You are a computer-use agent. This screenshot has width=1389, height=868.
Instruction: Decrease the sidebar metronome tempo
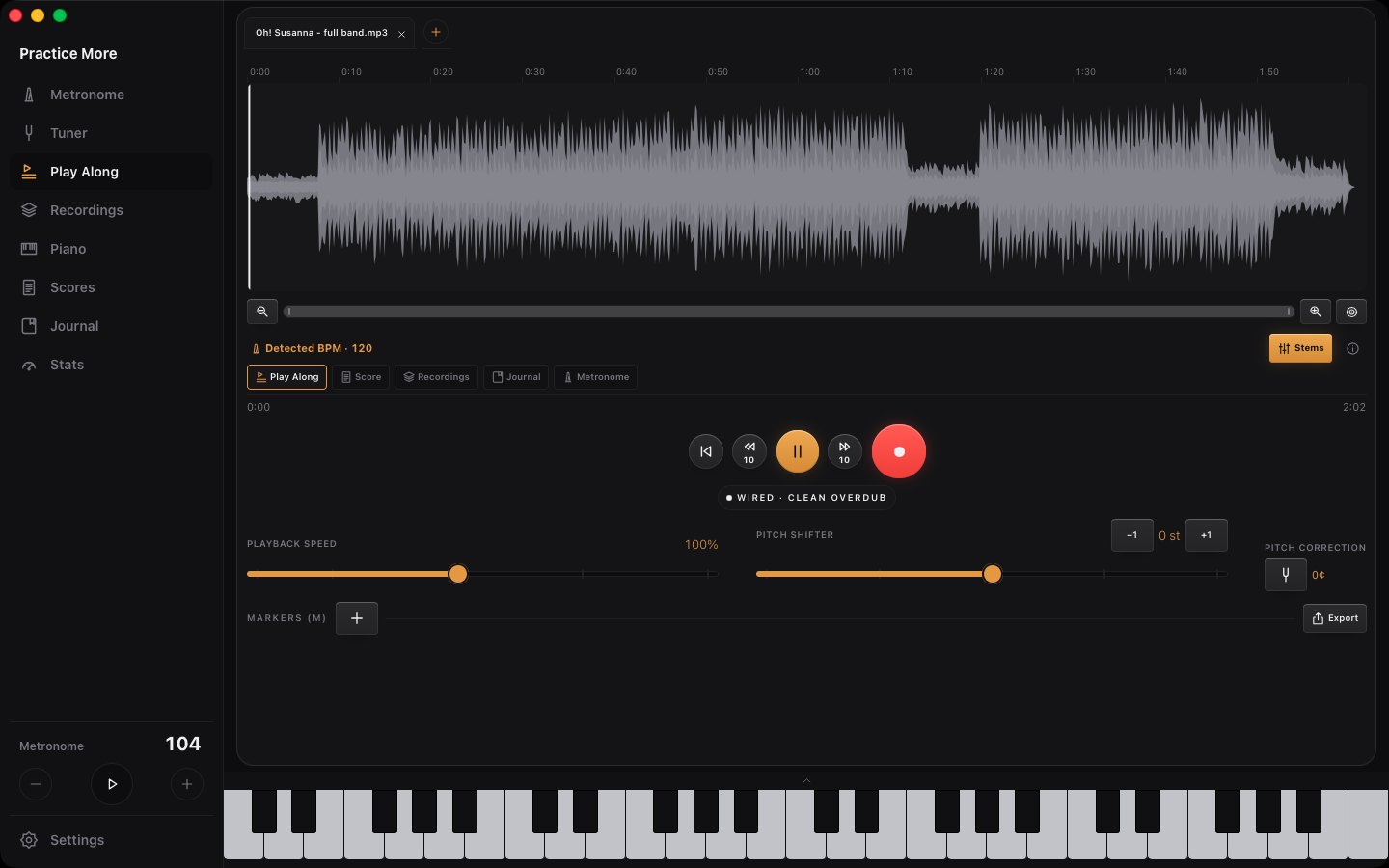coord(36,784)
